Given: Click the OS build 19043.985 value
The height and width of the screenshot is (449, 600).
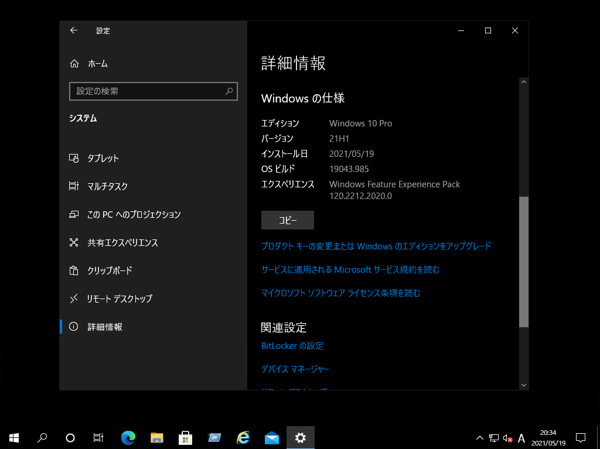Looking at the screenshot, I should [349, 169].
